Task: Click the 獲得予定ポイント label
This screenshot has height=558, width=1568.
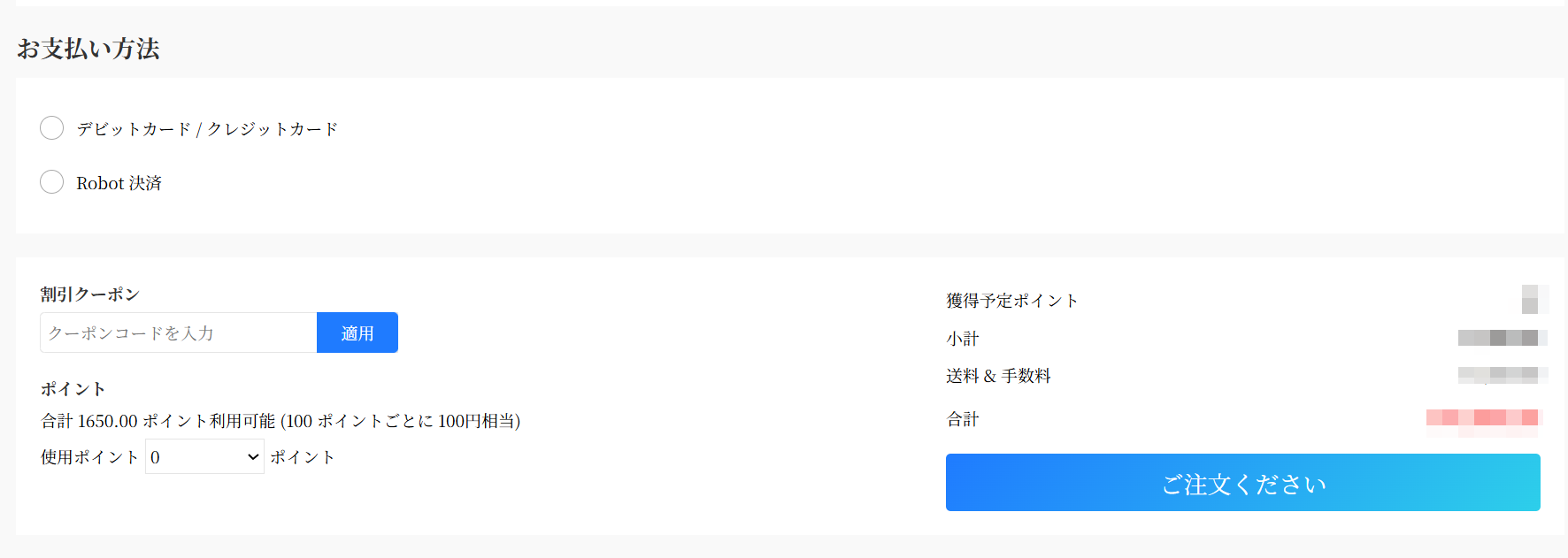Action: (x=1011, y=301)
